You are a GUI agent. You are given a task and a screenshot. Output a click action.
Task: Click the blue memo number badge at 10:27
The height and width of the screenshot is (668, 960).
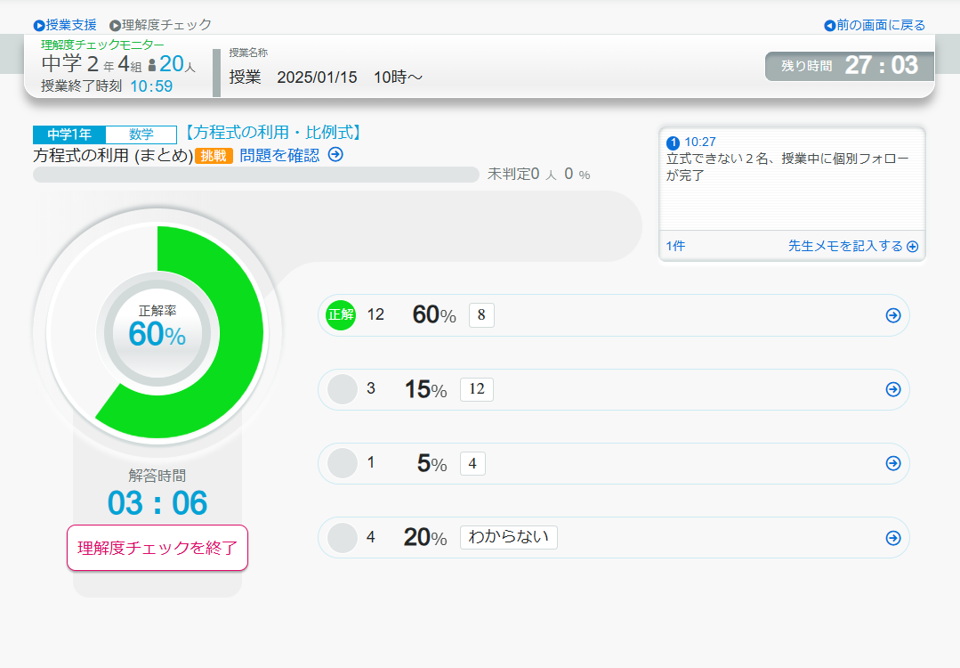tap(673, 143)
